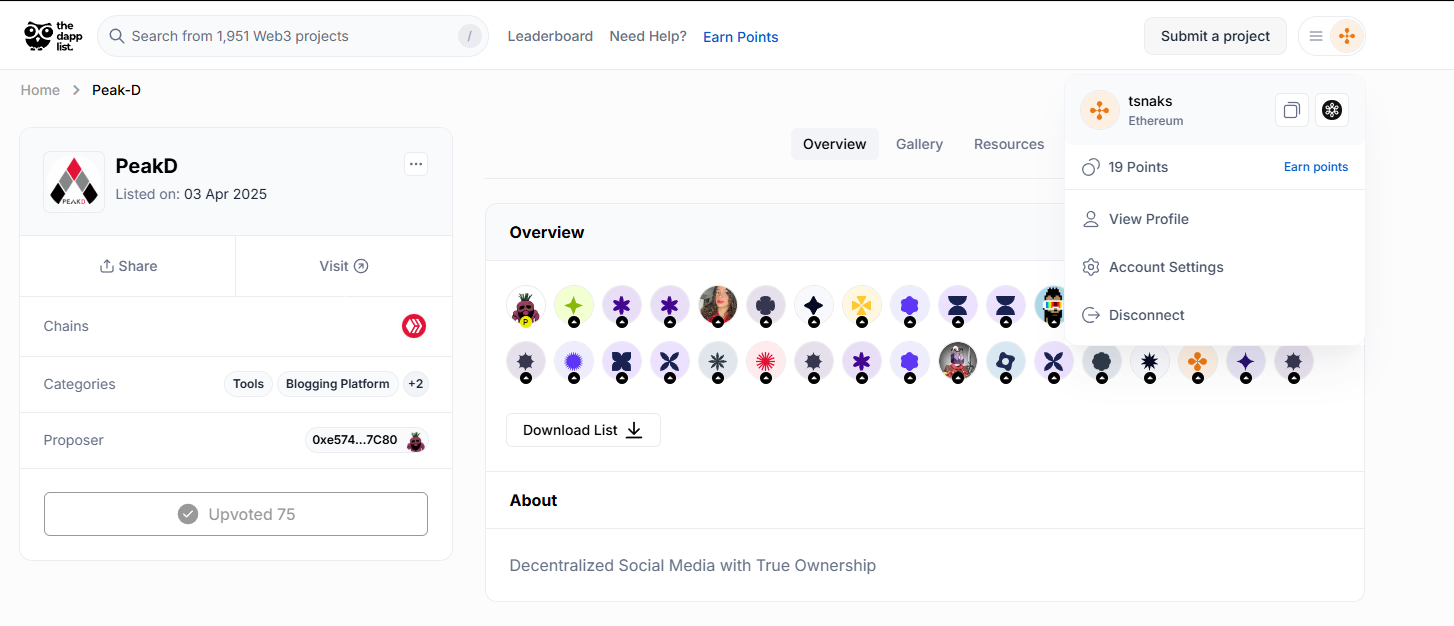
Task: Click Earn points in the account dropdown
Action: tap(1316, 167)
